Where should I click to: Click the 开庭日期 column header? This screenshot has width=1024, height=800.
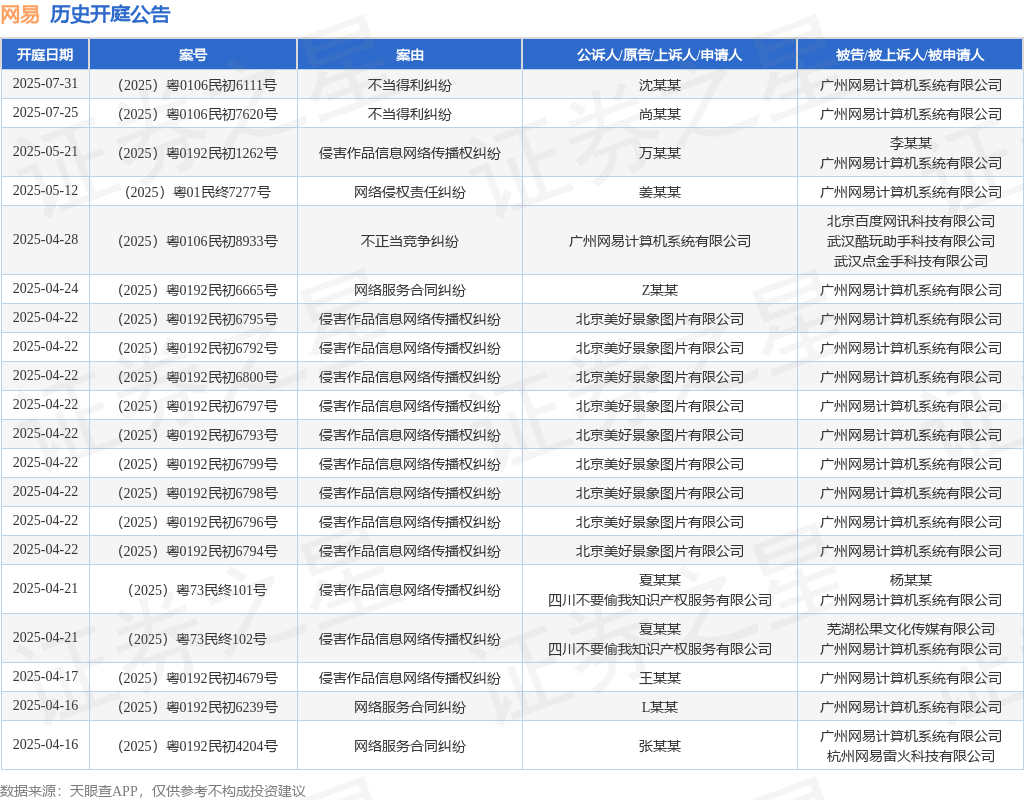click(x=45, y=55)
